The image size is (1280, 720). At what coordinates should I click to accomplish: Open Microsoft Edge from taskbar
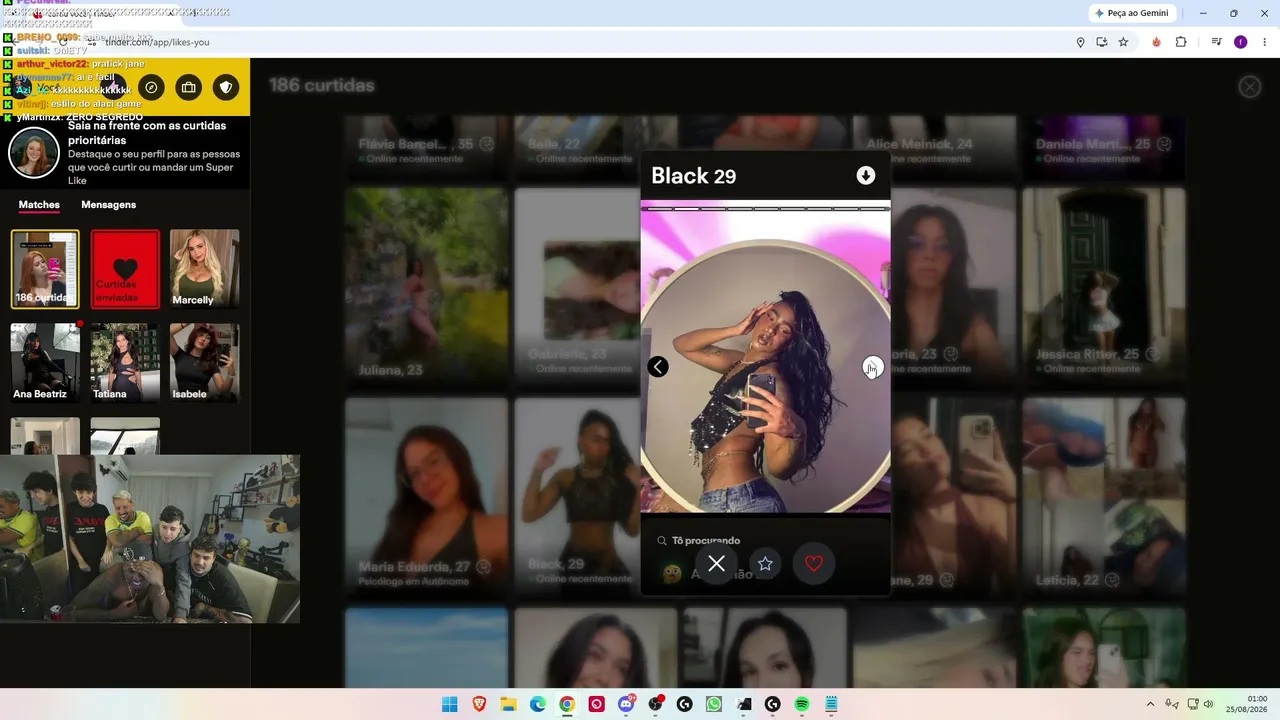click(x=538, y=705)
